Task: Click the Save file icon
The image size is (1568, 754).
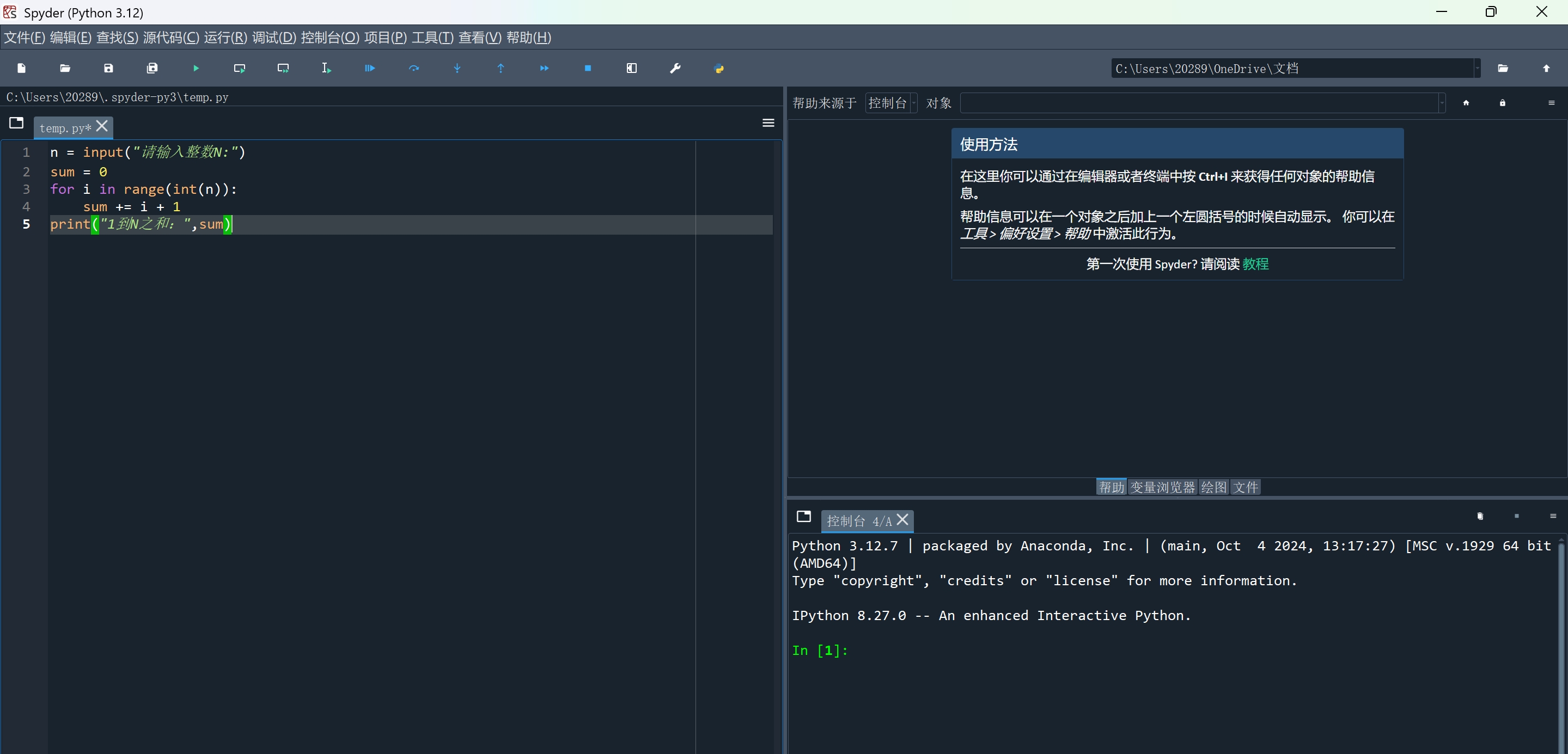Action: coord(108,68)
